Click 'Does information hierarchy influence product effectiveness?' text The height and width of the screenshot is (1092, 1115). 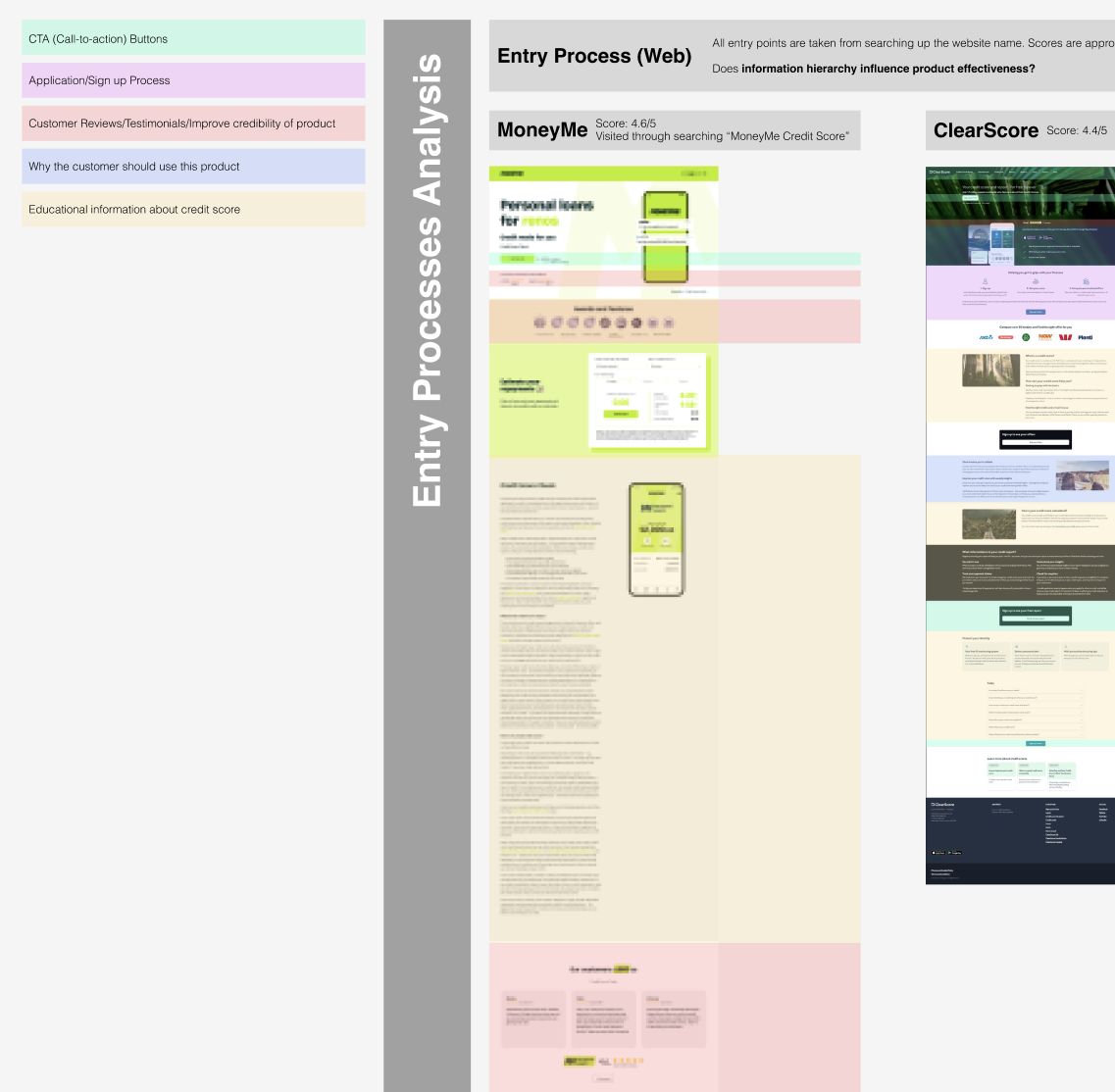(x=873, y=69)
